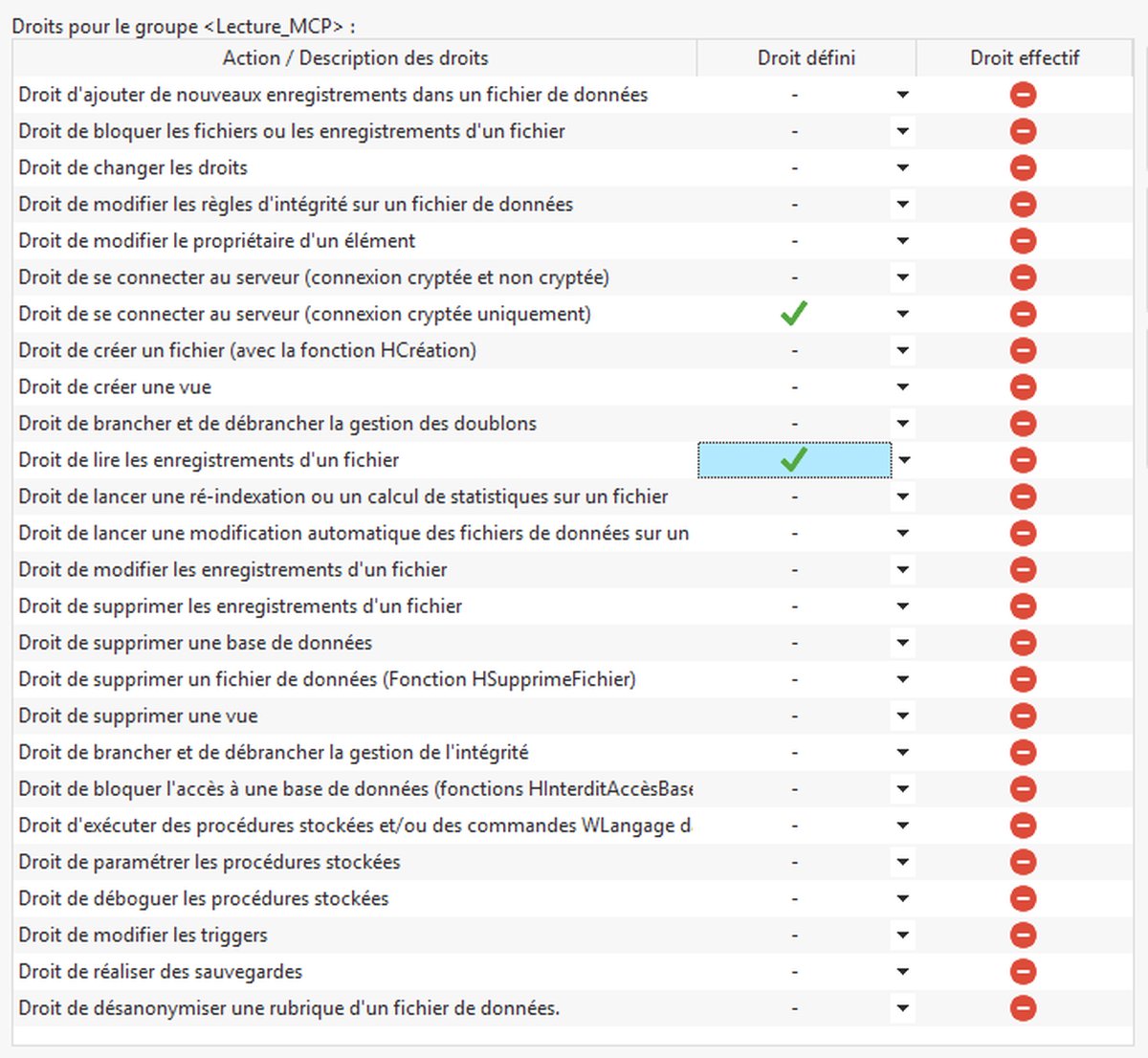Image resolution: width=1148 pixels, height=1058 pixels.
Task: Click red effective-right icon for 'Droit de créer une vue'
Action: [1023, 386]
